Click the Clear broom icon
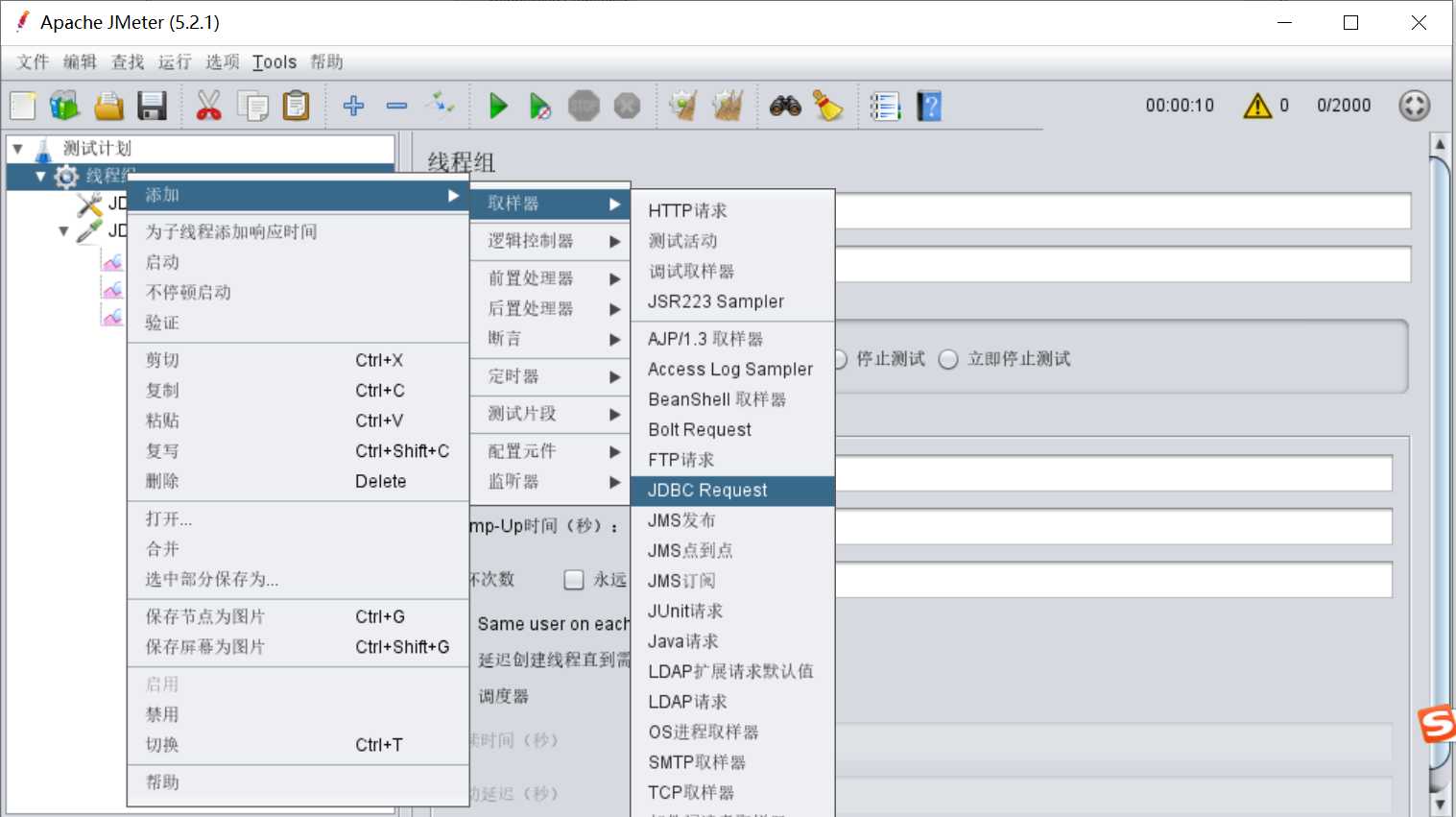The height and width of the screenshot is (817, 1456). point(683,106)
